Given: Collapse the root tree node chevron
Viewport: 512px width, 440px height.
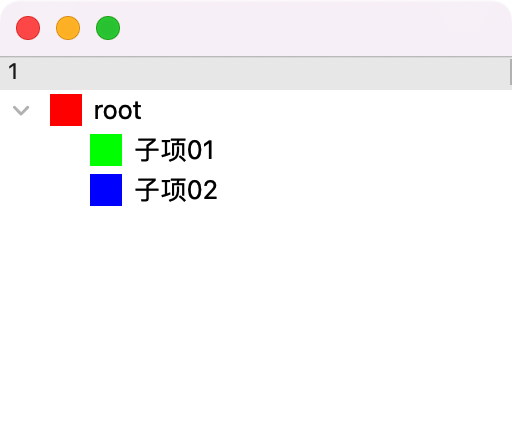Looking at the screenshot, I should click(21, 110).
